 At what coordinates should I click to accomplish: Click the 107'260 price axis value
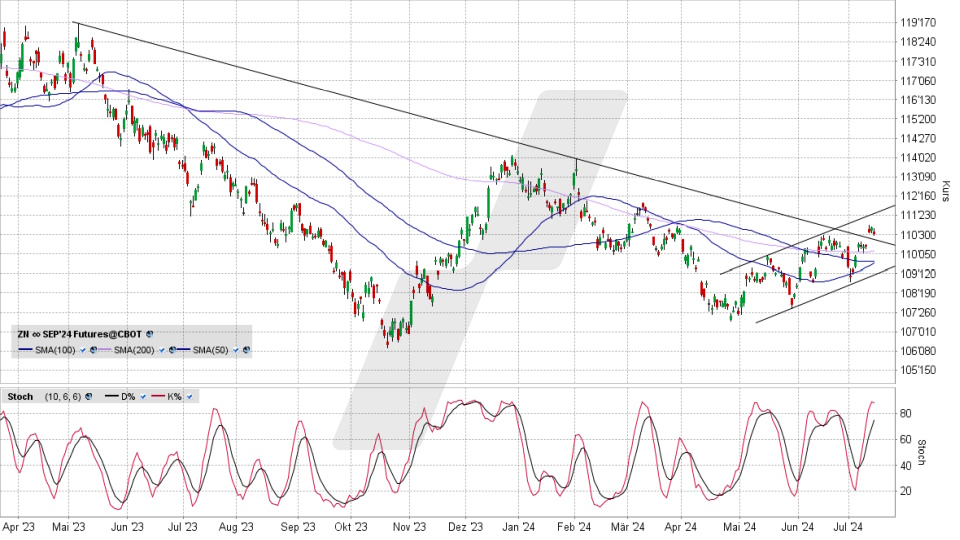click(918, 313)
